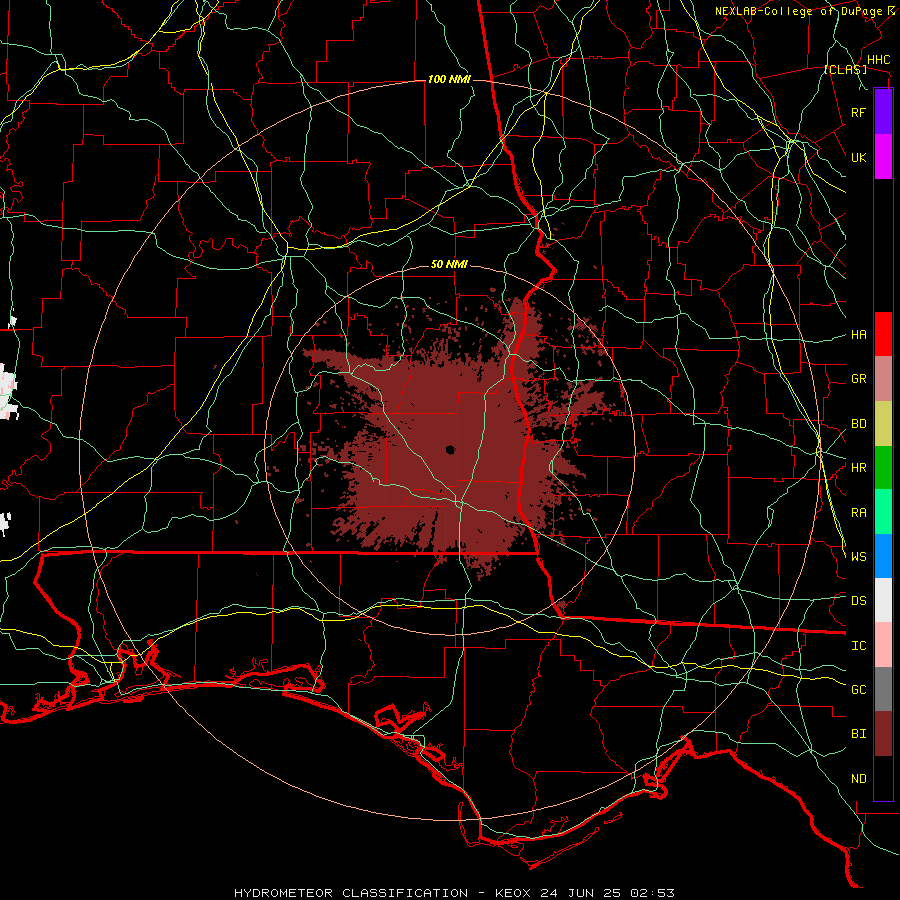The height and width of the screenshot is (900, 900).
Task: Select the GR legend color block
Action: click(883, 379)
